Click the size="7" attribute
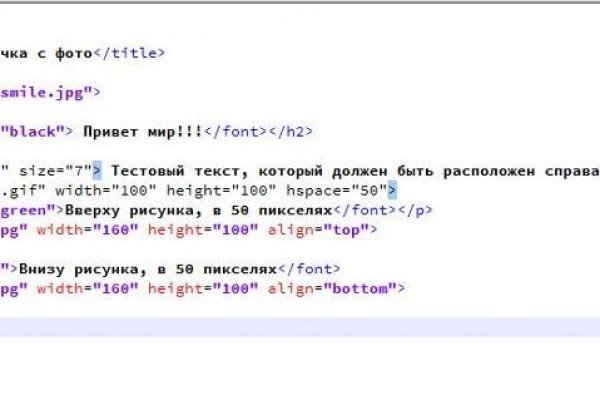600x400 pixels. (56, 169)
